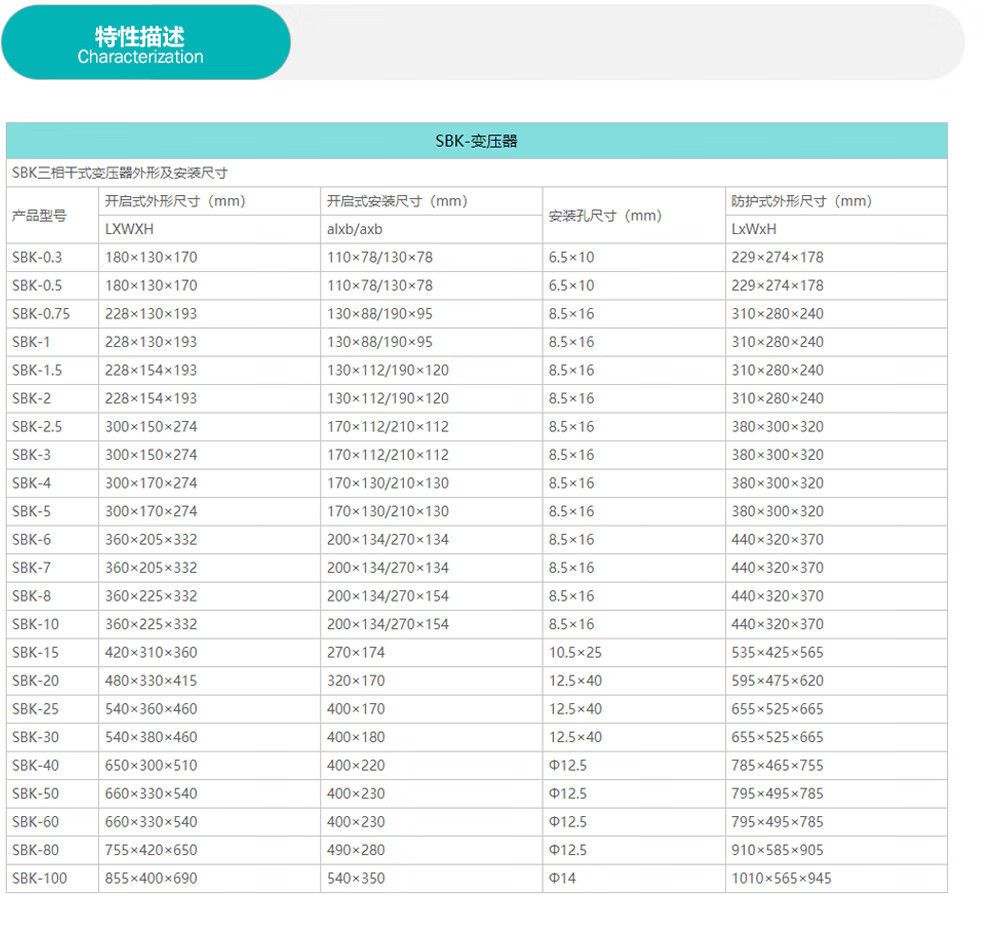This screenshot has width=990, height=933.
Task: Click the SBK-10 model row label
Action: click(x=36, y=624)
